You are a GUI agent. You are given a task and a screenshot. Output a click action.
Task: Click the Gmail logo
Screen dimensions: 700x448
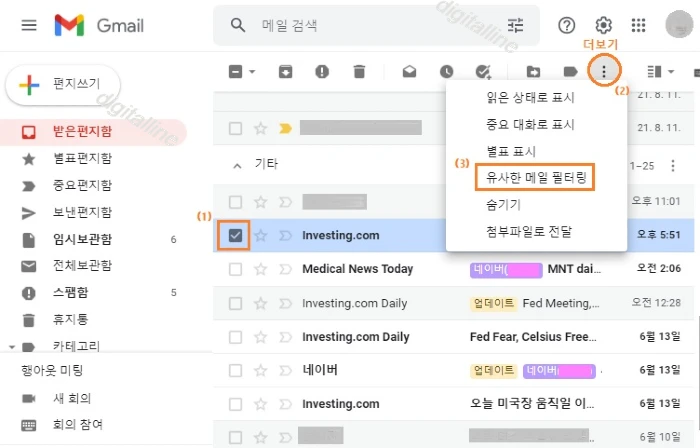(99, 25)
